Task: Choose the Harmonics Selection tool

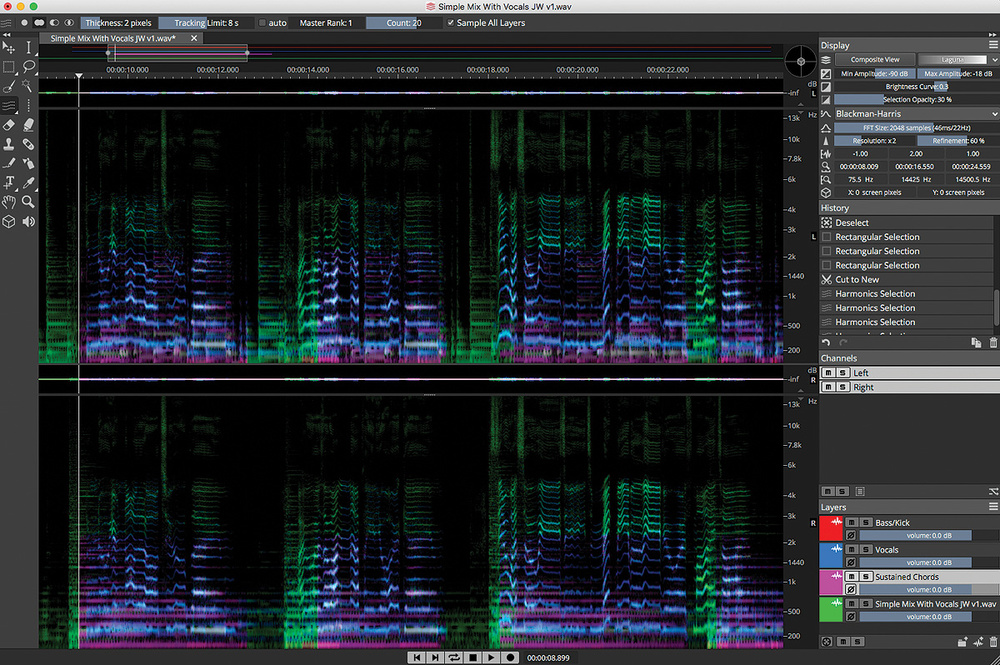Action: pos(9,106)
